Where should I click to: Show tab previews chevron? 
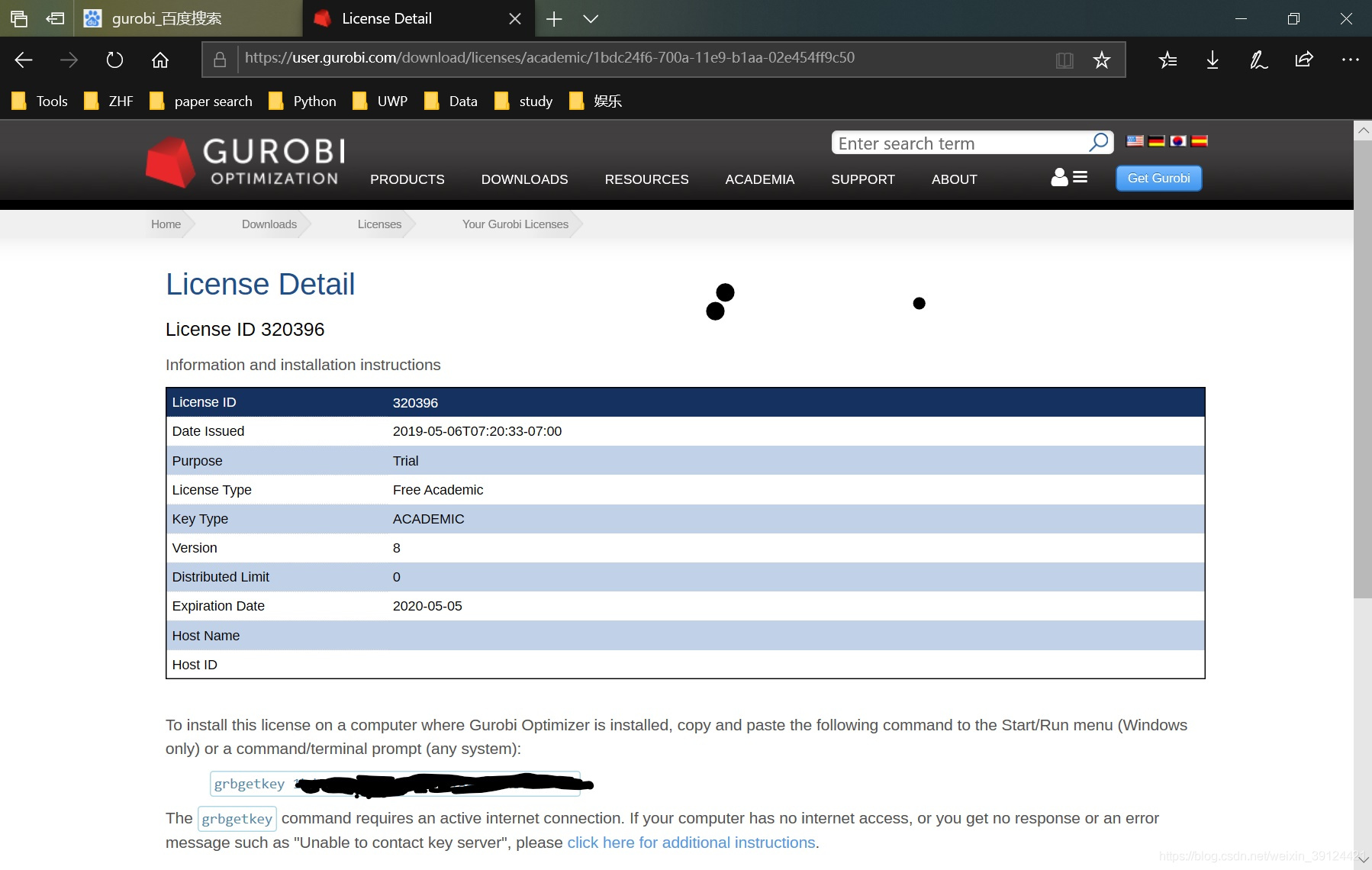(591, 18)
